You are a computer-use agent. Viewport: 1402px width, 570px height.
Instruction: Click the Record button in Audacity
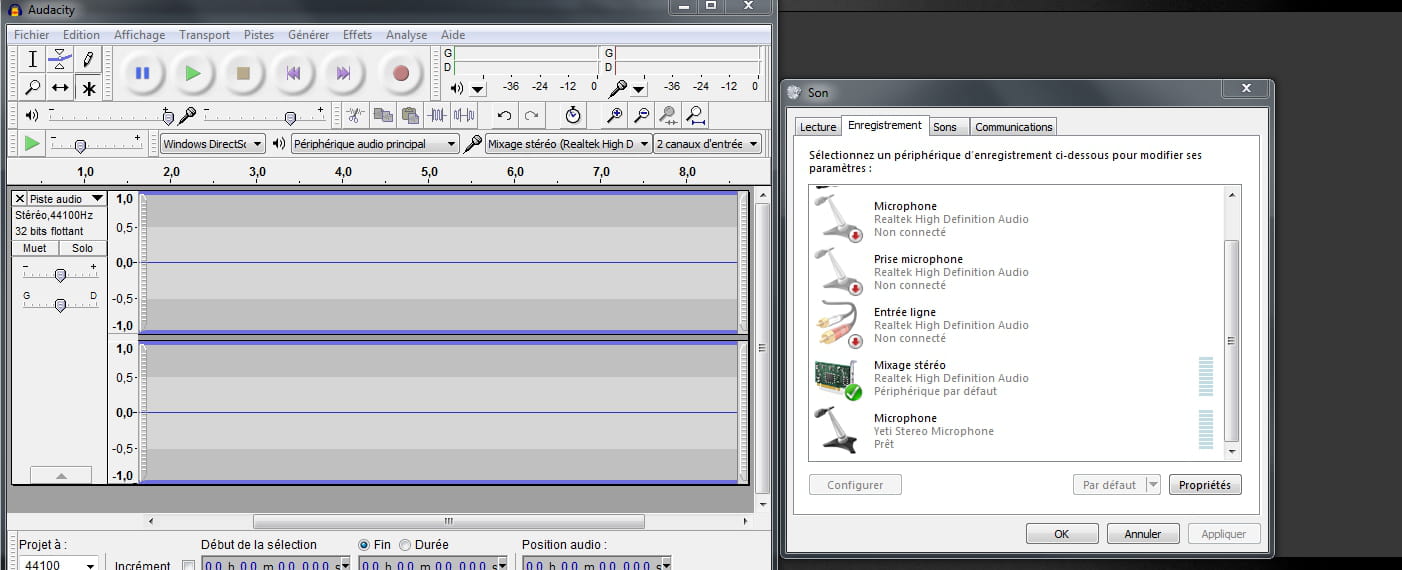pos(401,73)
